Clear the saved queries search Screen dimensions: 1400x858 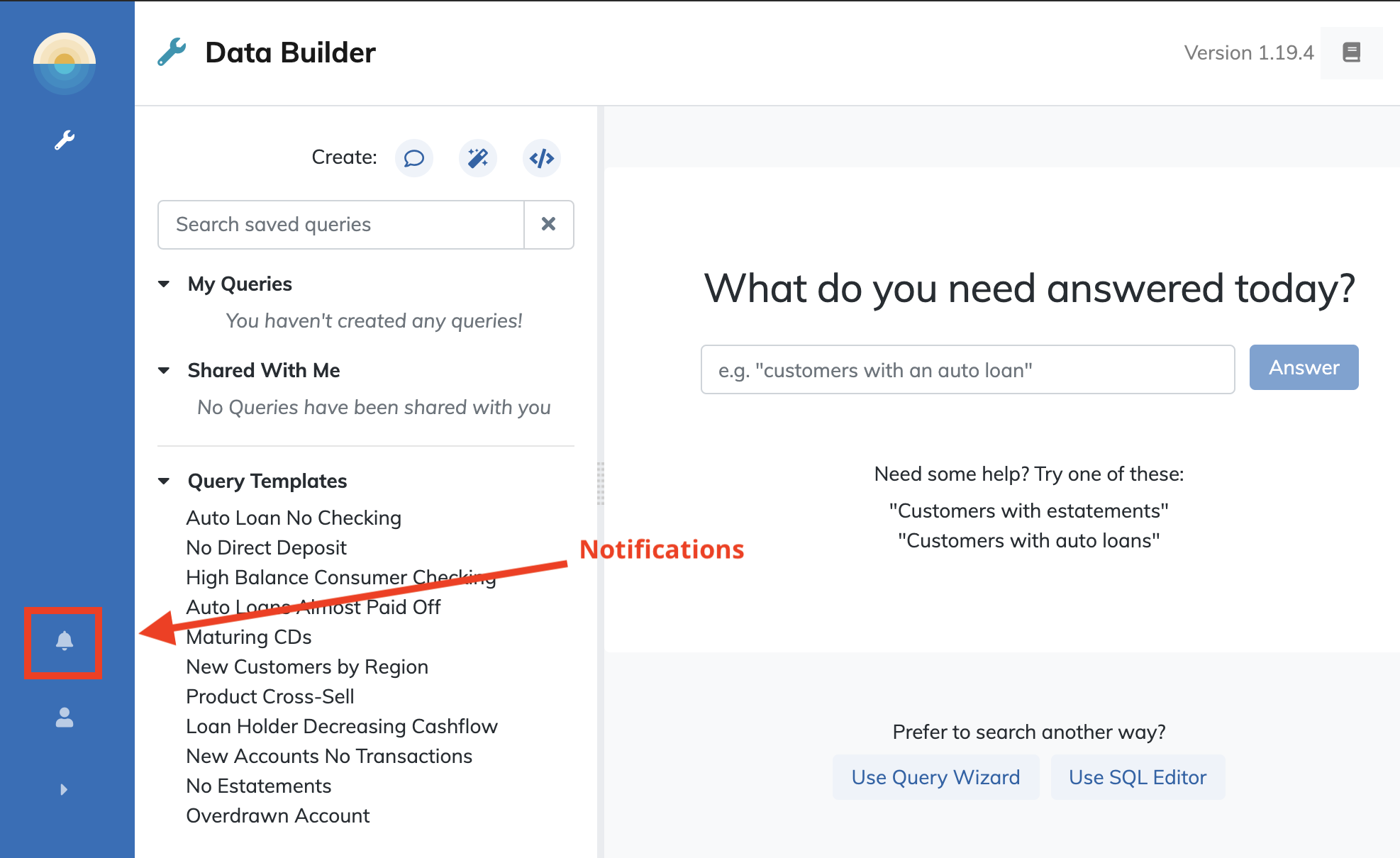(x=548, y=224)
